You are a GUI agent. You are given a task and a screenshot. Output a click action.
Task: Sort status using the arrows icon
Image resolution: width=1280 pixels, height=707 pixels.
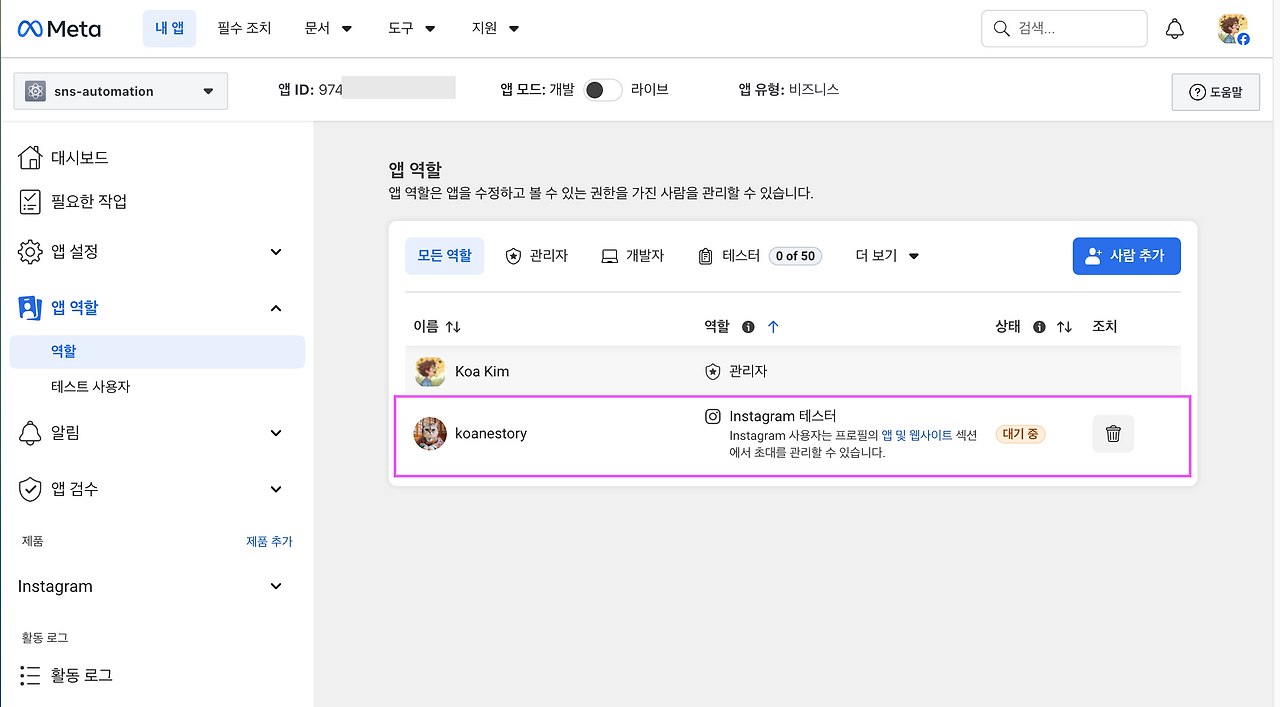coord(1064,327)
